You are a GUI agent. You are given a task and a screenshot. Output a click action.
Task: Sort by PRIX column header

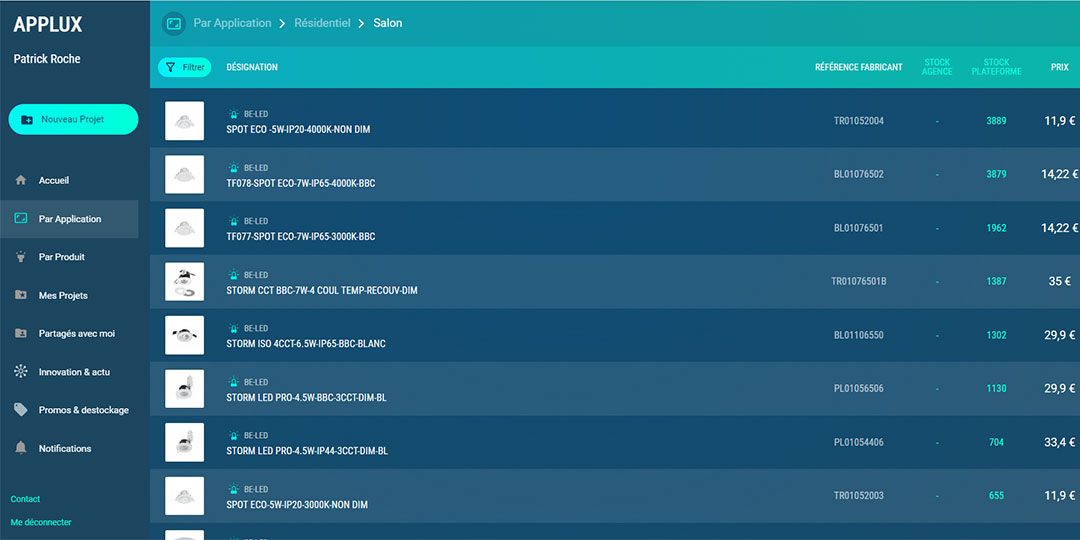point(1059,68)
